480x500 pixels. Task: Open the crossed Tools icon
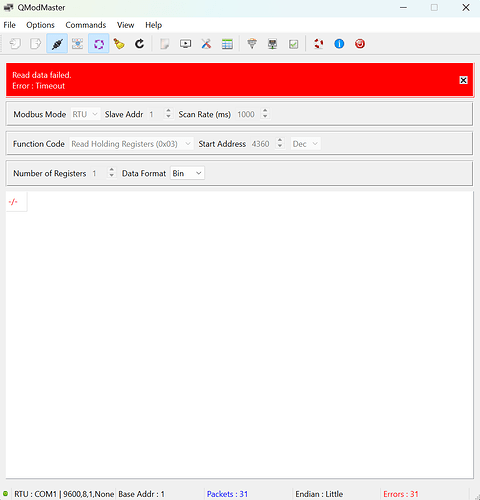[206, 44]
